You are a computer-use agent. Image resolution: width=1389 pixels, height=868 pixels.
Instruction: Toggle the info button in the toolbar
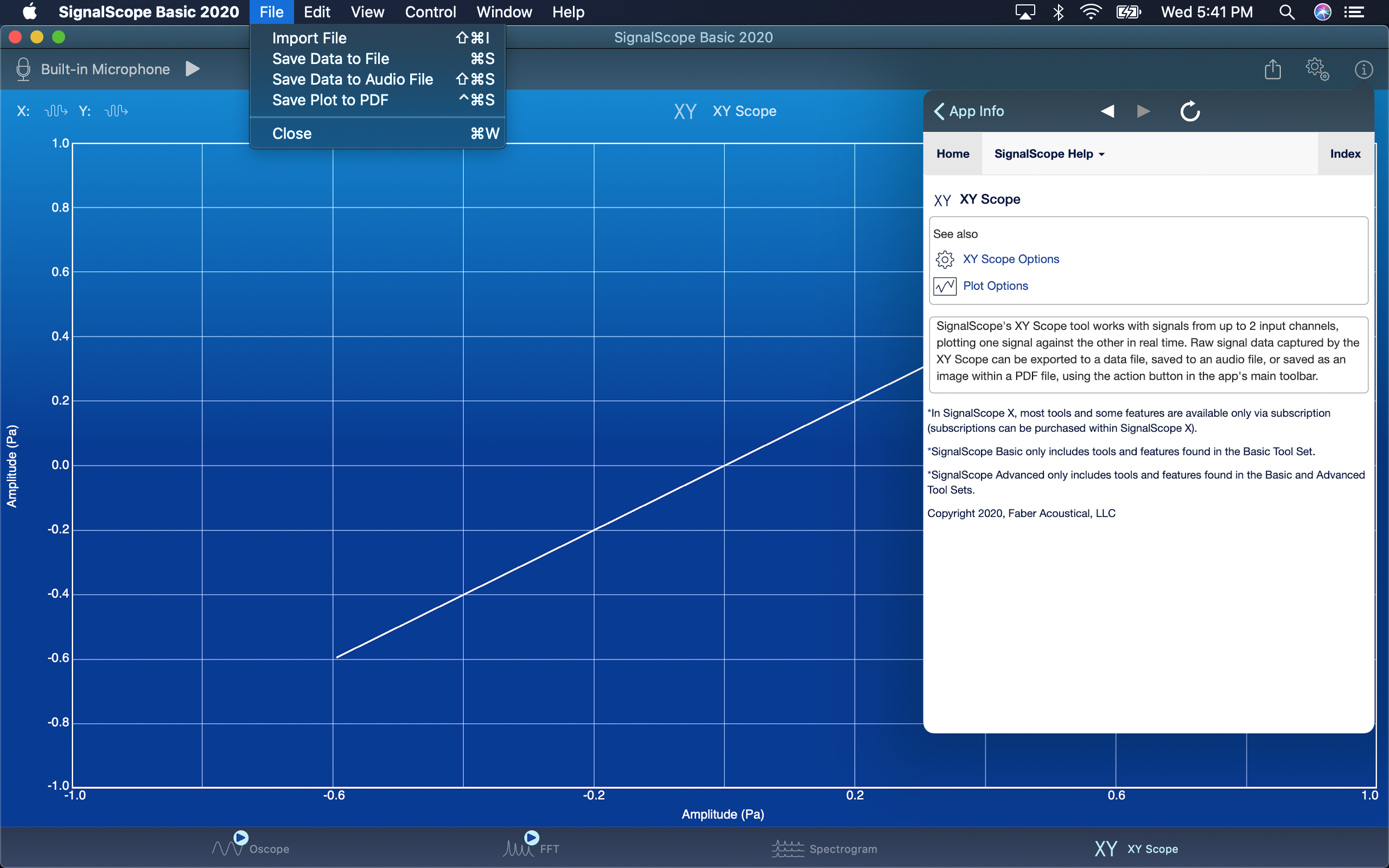(1363, 69)
